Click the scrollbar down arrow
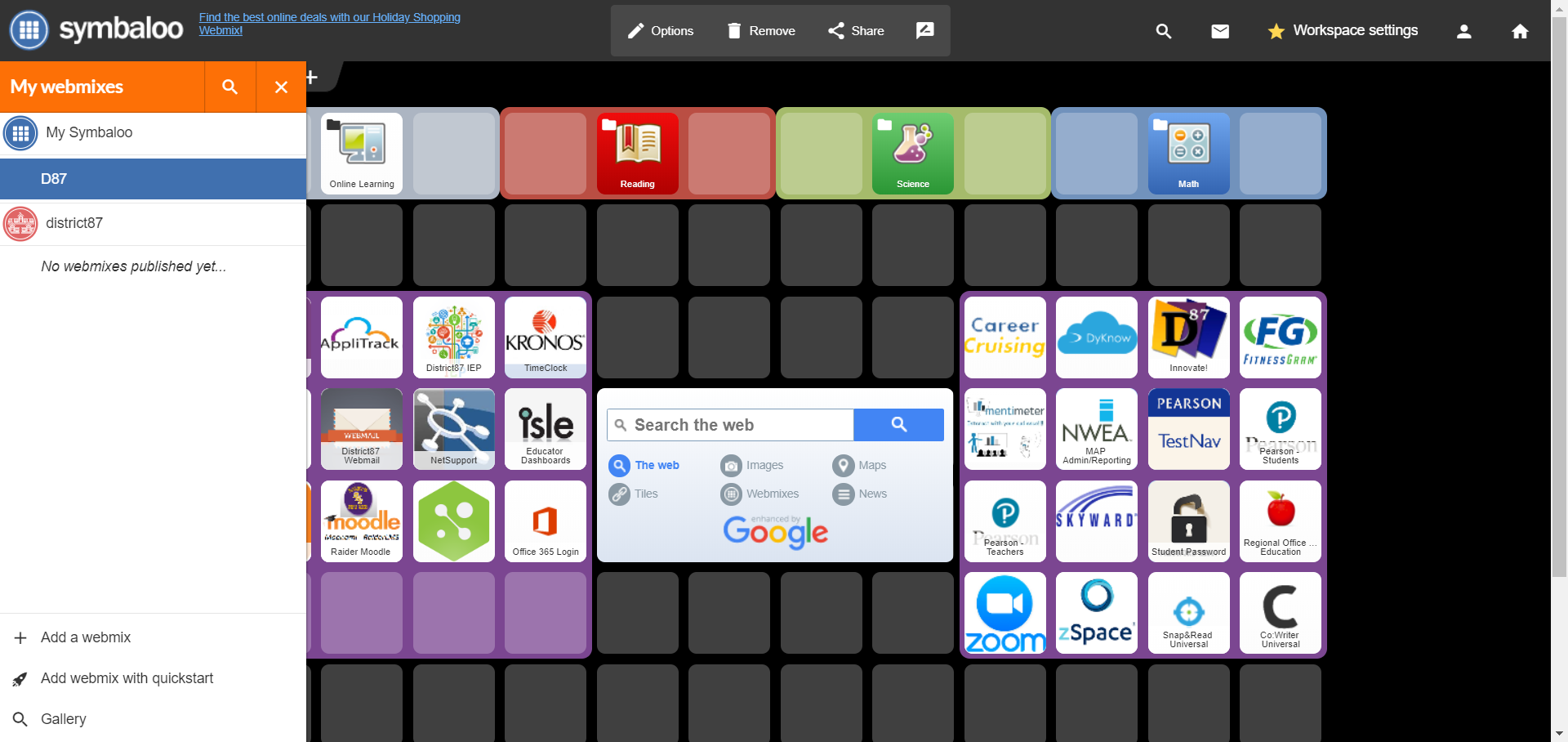This screenshot has height=742, width=1568. point(1559,734)
